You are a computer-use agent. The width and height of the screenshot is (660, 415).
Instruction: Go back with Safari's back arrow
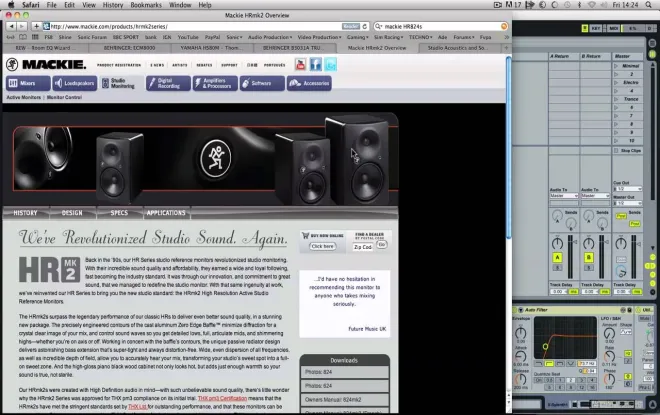pos(11,26)
